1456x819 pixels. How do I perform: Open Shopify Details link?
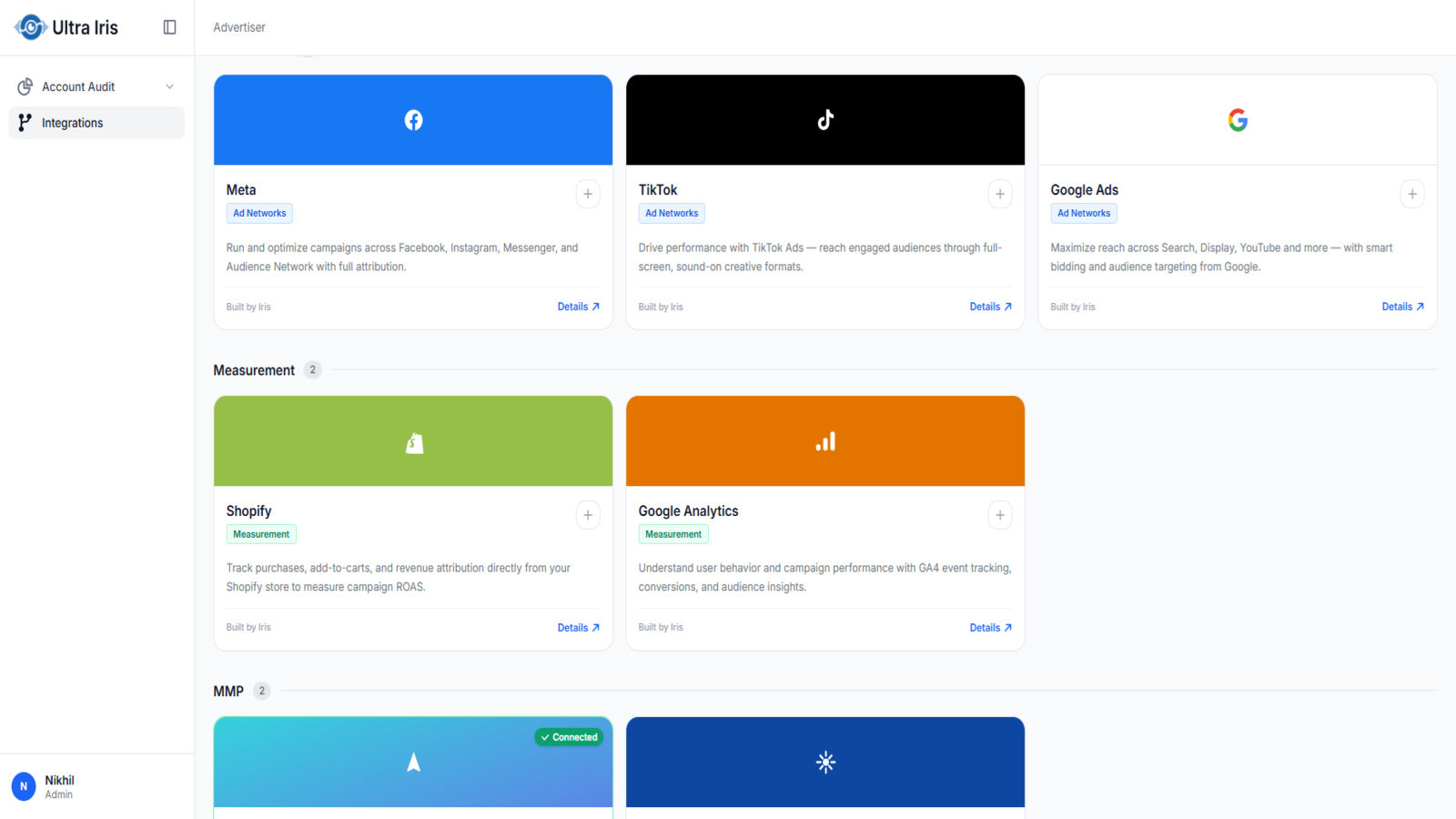[x=579, y=628]
